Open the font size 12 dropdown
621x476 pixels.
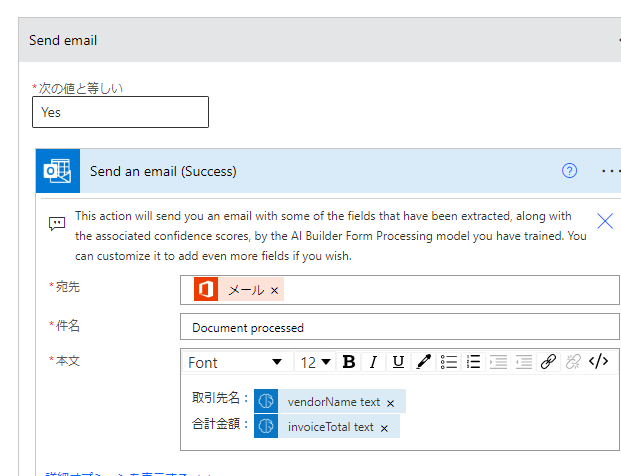tap(316, 362)
